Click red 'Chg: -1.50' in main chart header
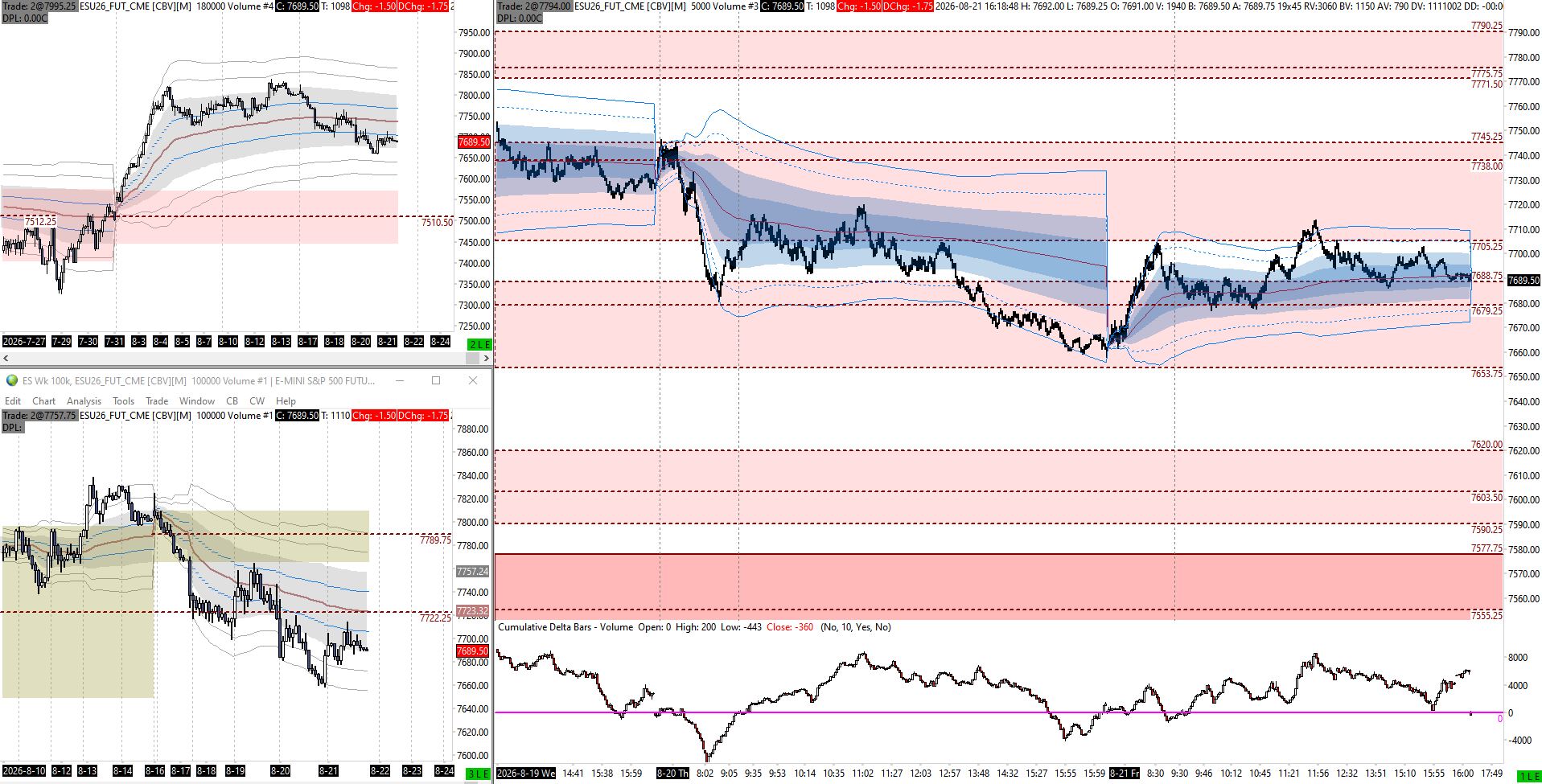The height and width of the screenshot is (784, 1542). [858, 6]
